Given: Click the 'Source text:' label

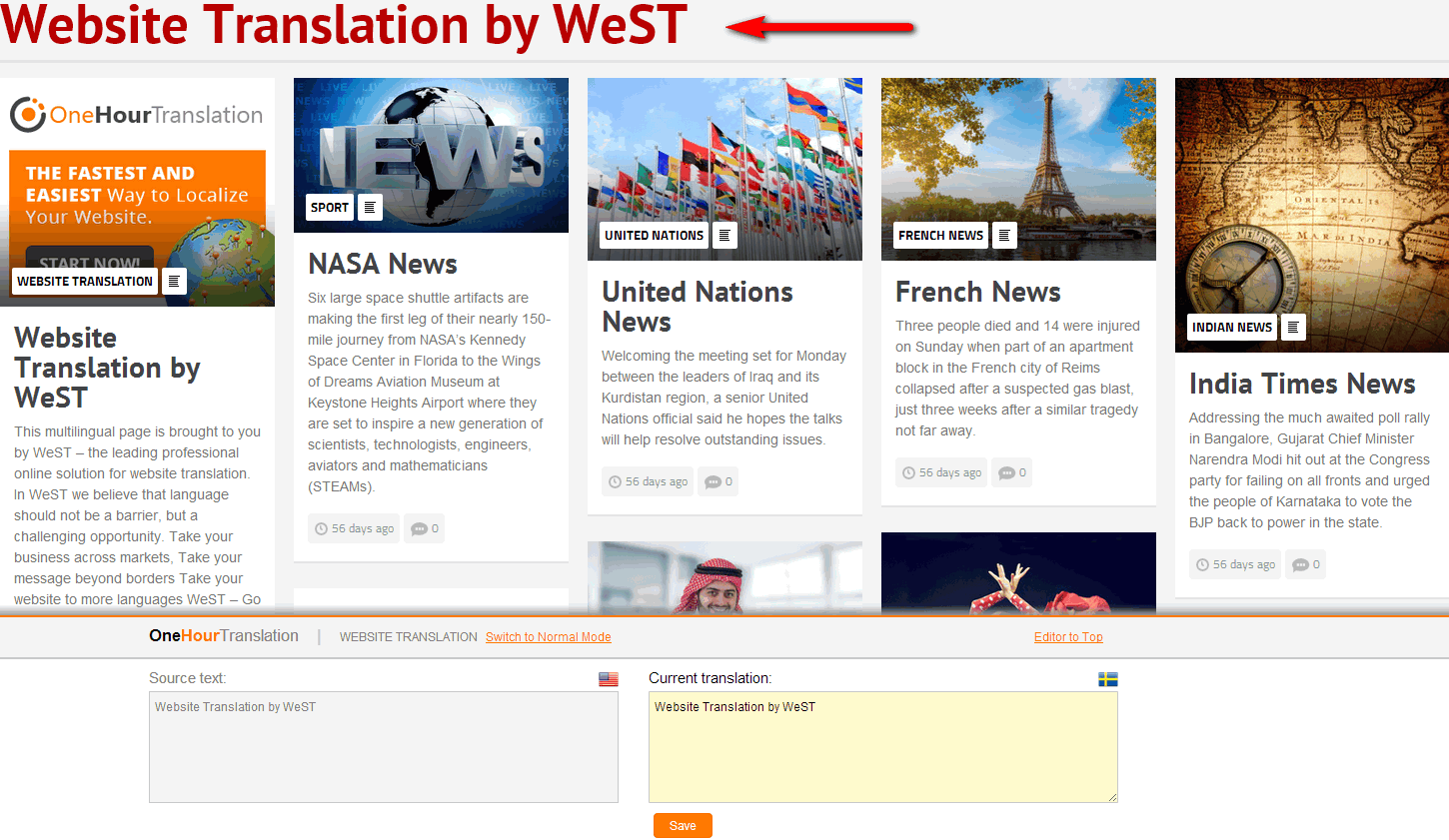Looking at the screenshot, I should (x=188, y=678).
